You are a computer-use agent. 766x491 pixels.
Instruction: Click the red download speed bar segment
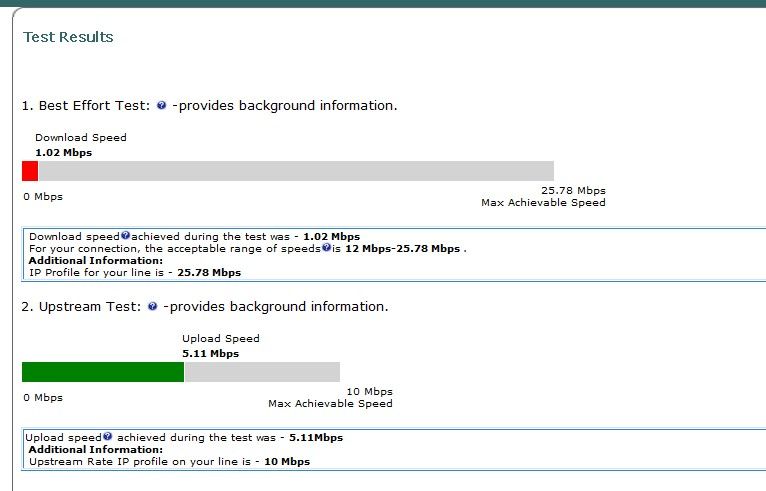click(x=30, y=171)
